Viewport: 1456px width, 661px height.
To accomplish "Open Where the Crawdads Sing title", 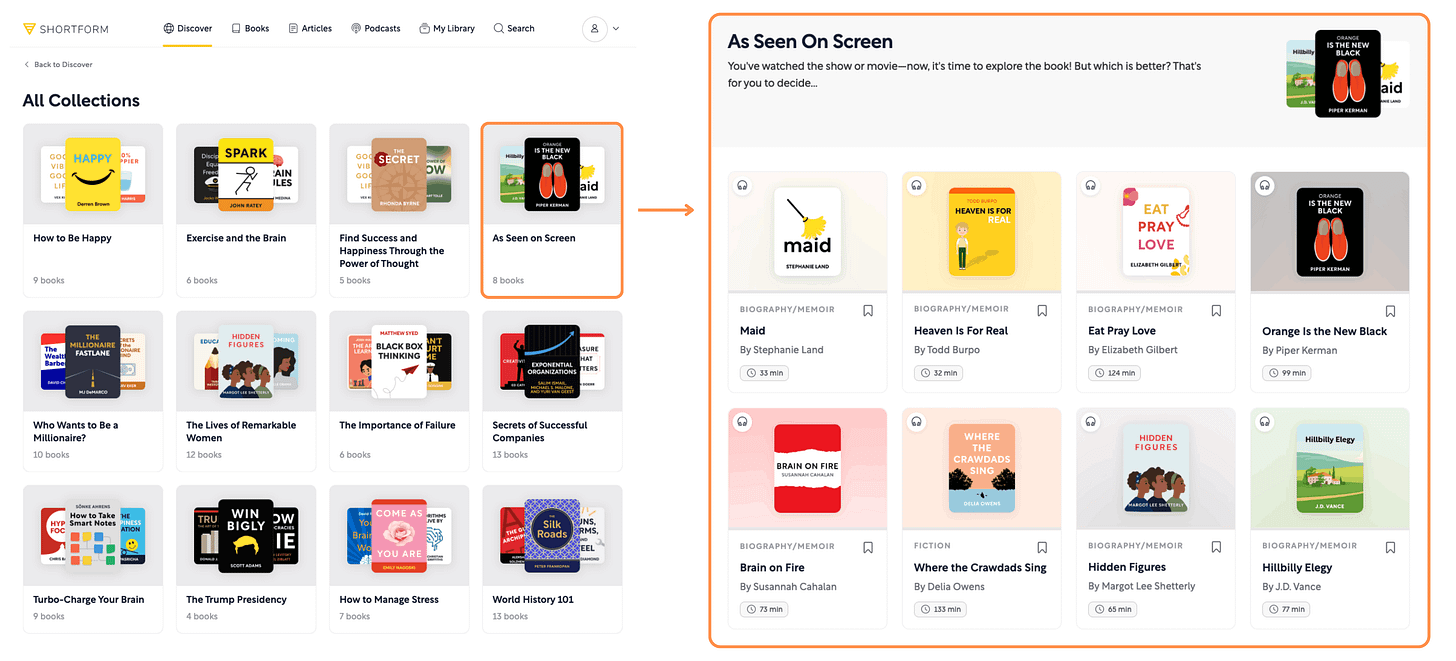I will click(x=980, y=568).
